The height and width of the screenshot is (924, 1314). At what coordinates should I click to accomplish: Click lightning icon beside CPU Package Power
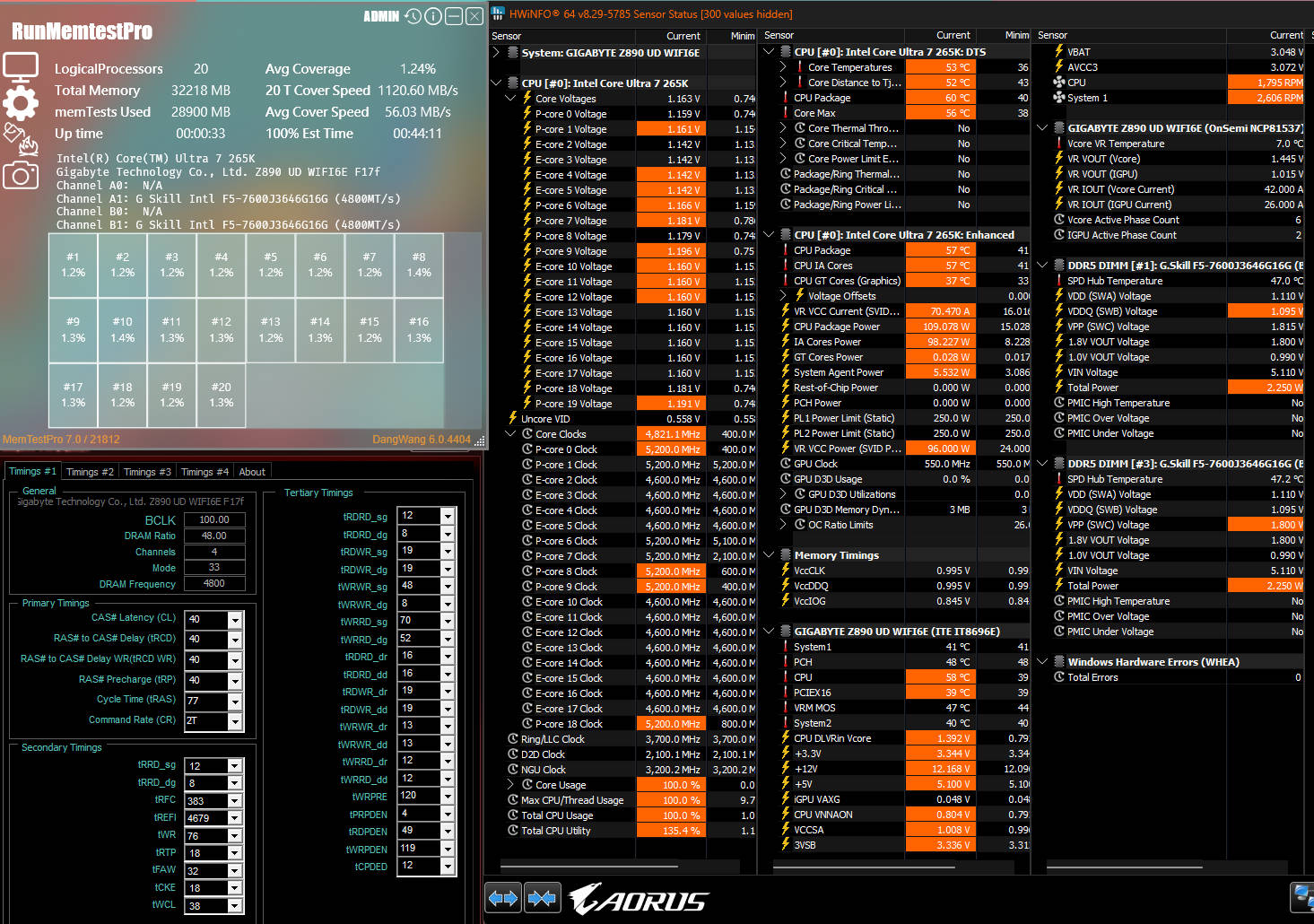coord(786,327)
